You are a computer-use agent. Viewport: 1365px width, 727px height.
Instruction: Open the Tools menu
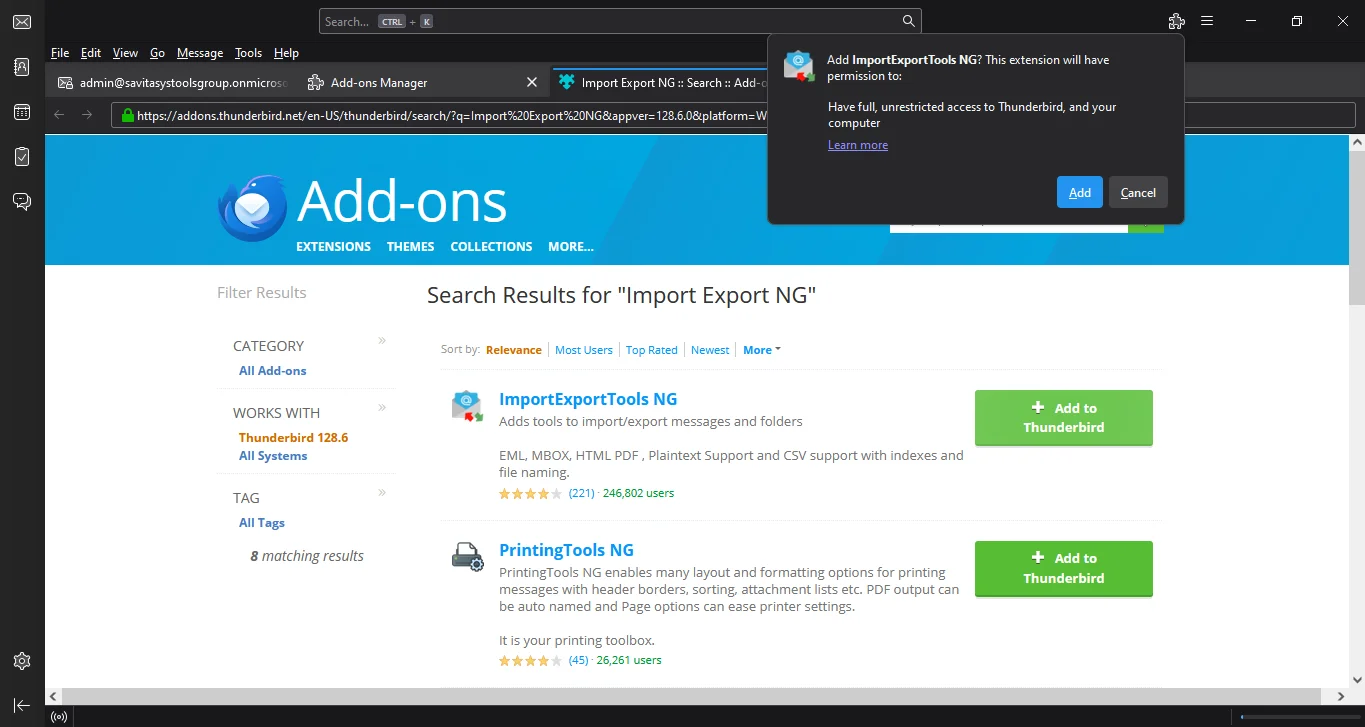(x=248, y=53)
